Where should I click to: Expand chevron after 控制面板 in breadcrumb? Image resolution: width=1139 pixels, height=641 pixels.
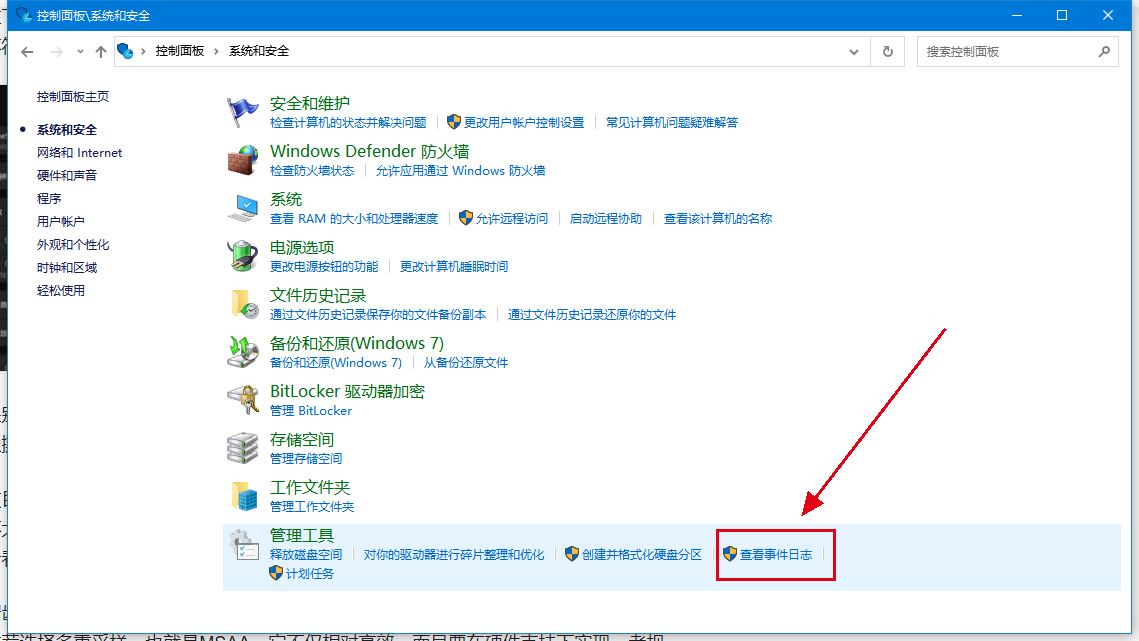coord(216,51)
